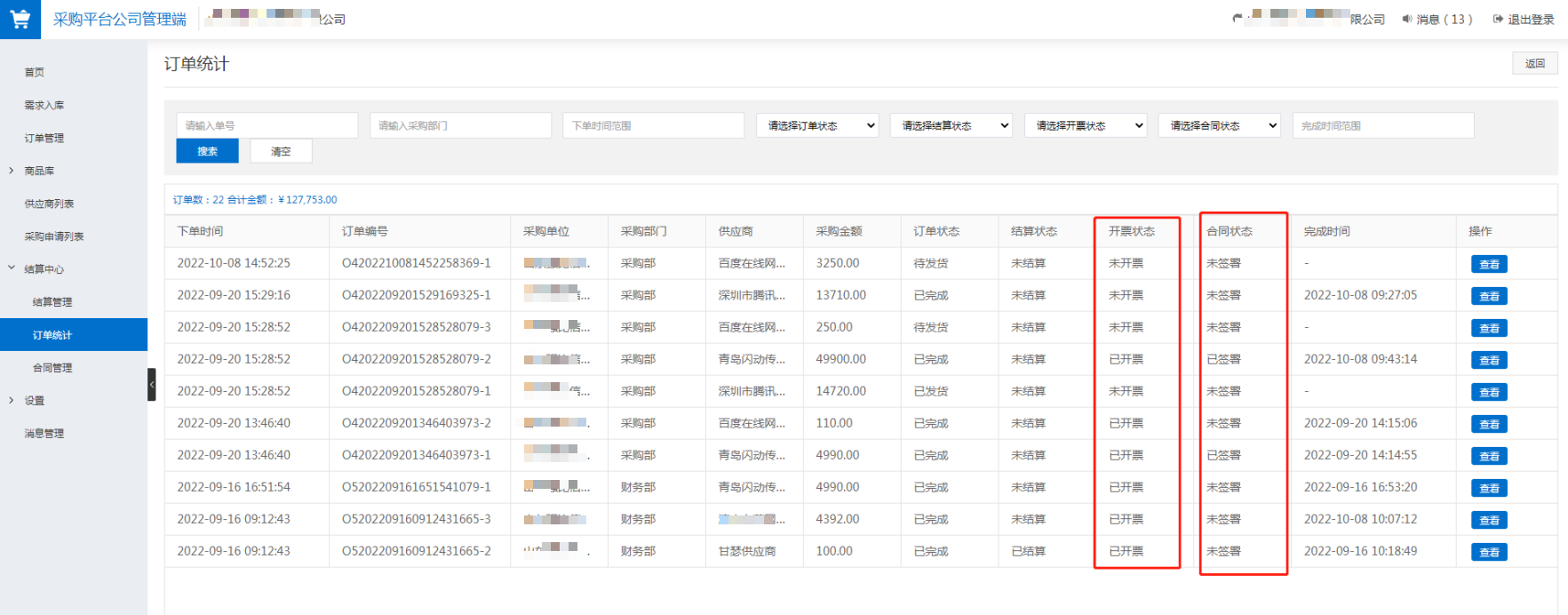Click 查看 for order 05202209160912431665-2
1568x615 pixels.
pos(1489,552)
